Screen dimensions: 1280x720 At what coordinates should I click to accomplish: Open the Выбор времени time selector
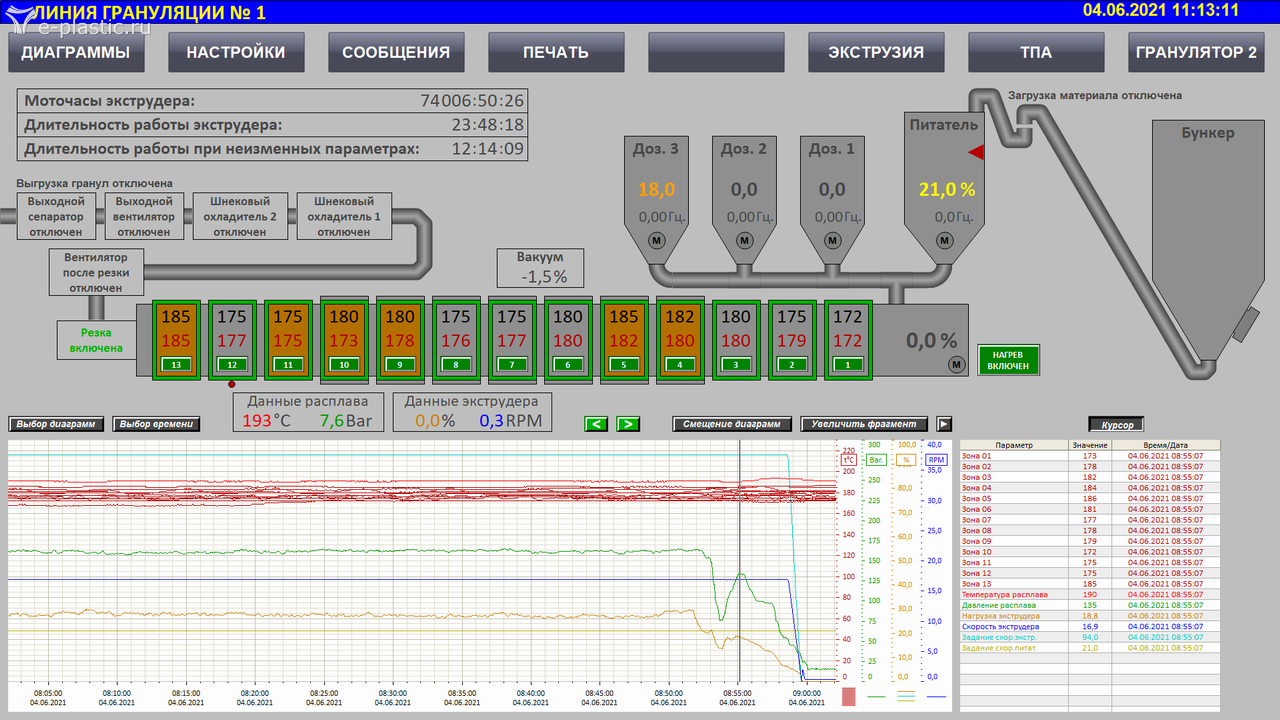[156, 424]
